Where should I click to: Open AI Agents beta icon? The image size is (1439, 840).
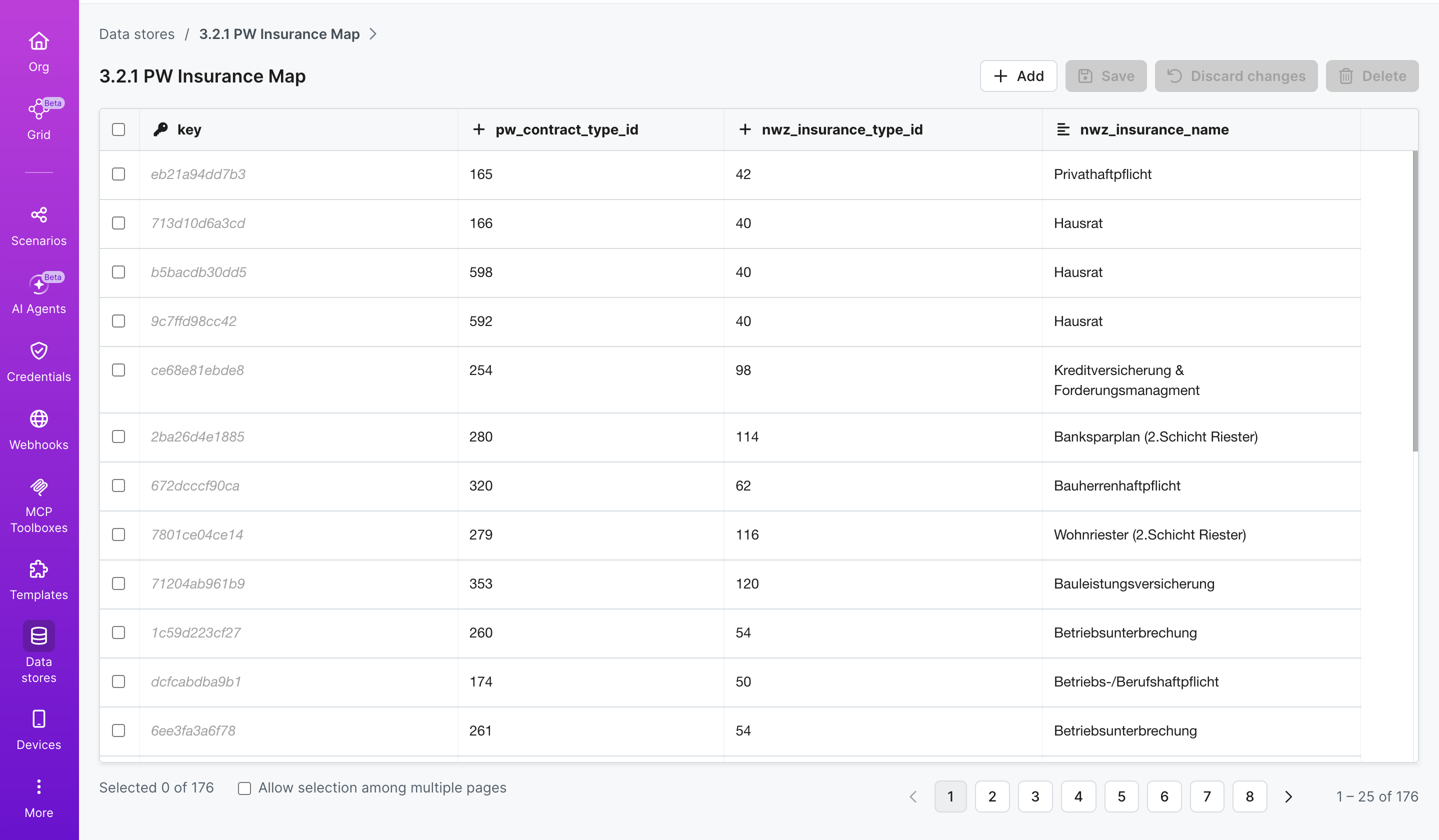39,284
